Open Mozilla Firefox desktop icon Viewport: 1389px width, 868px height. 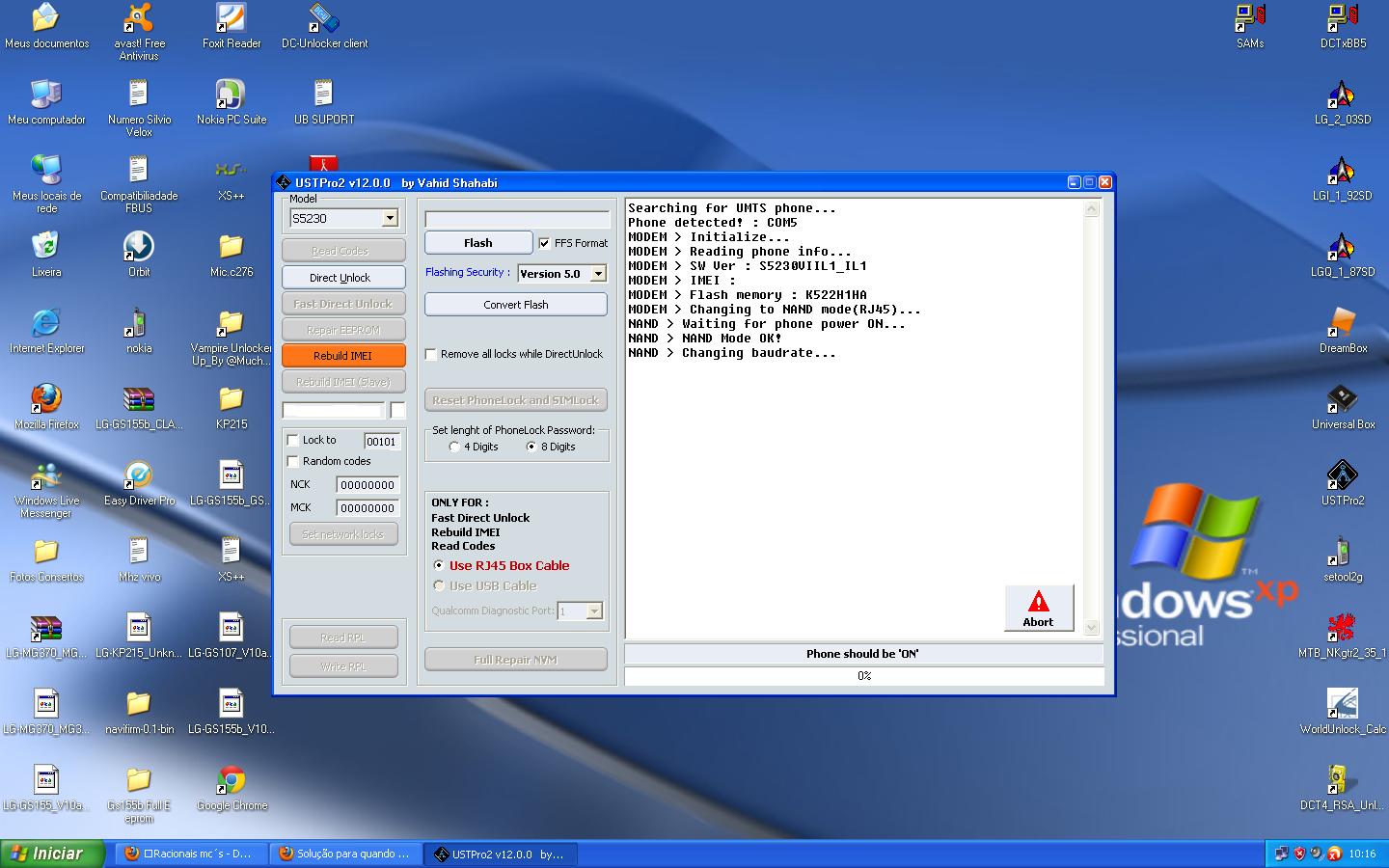click(x=46, y=407)
